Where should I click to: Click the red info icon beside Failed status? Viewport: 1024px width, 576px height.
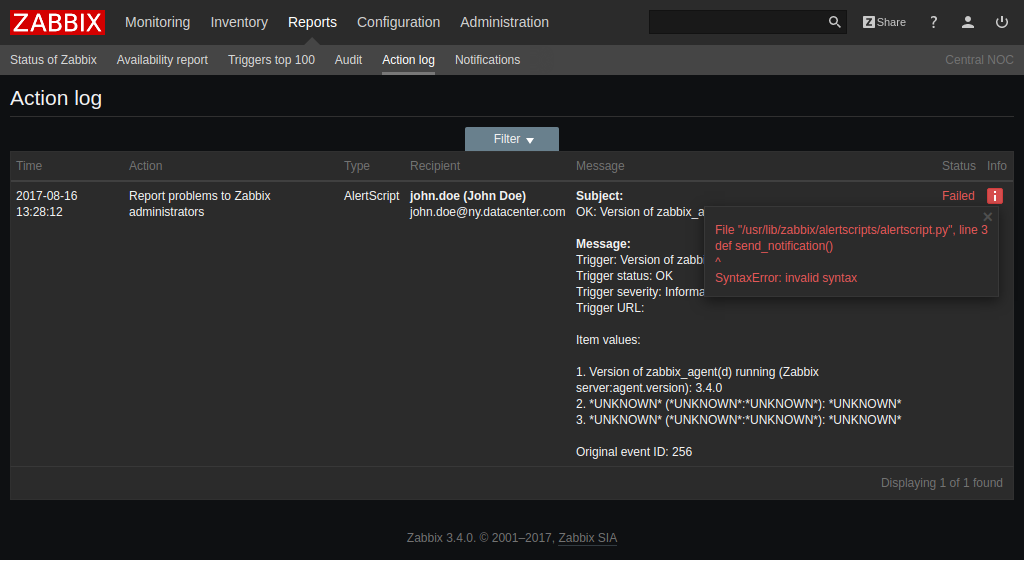[x=995, y=196]
